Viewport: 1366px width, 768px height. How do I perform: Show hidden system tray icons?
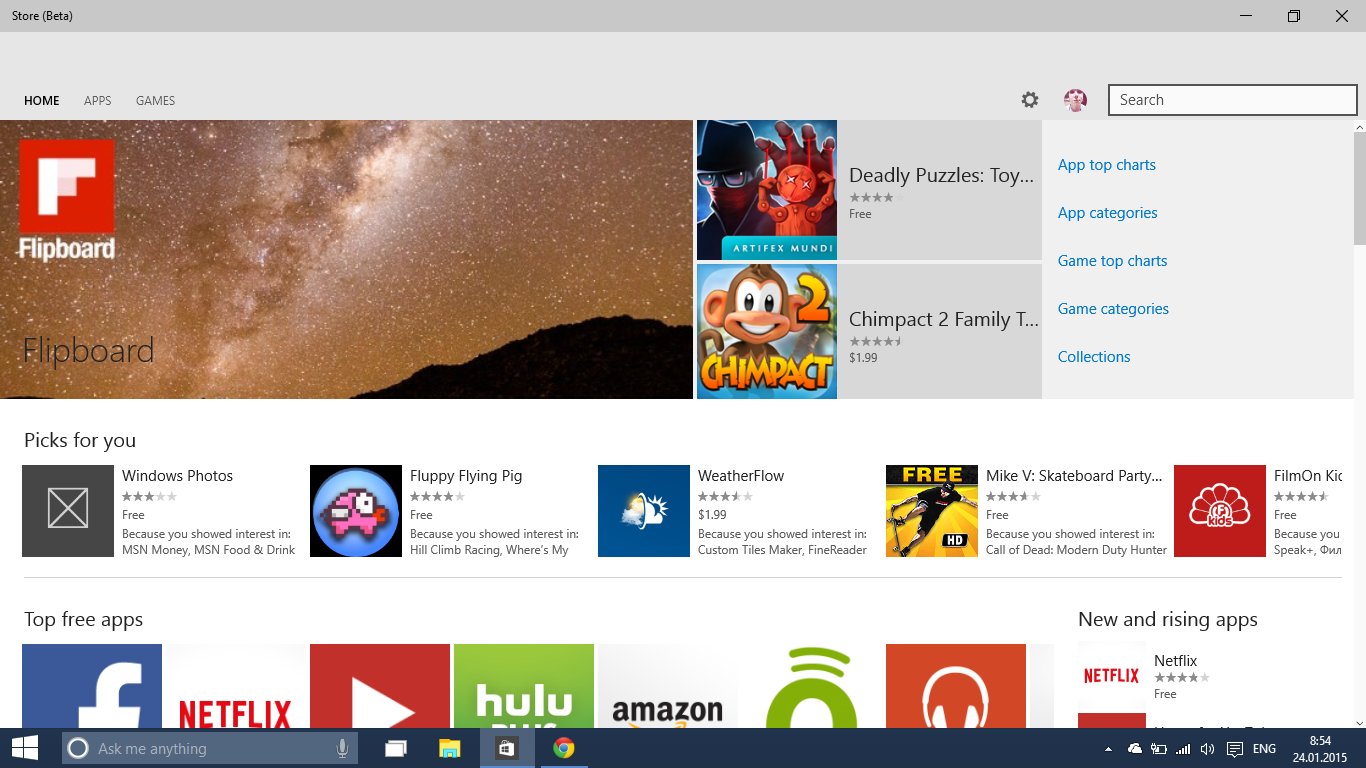tap(1108, 749)
